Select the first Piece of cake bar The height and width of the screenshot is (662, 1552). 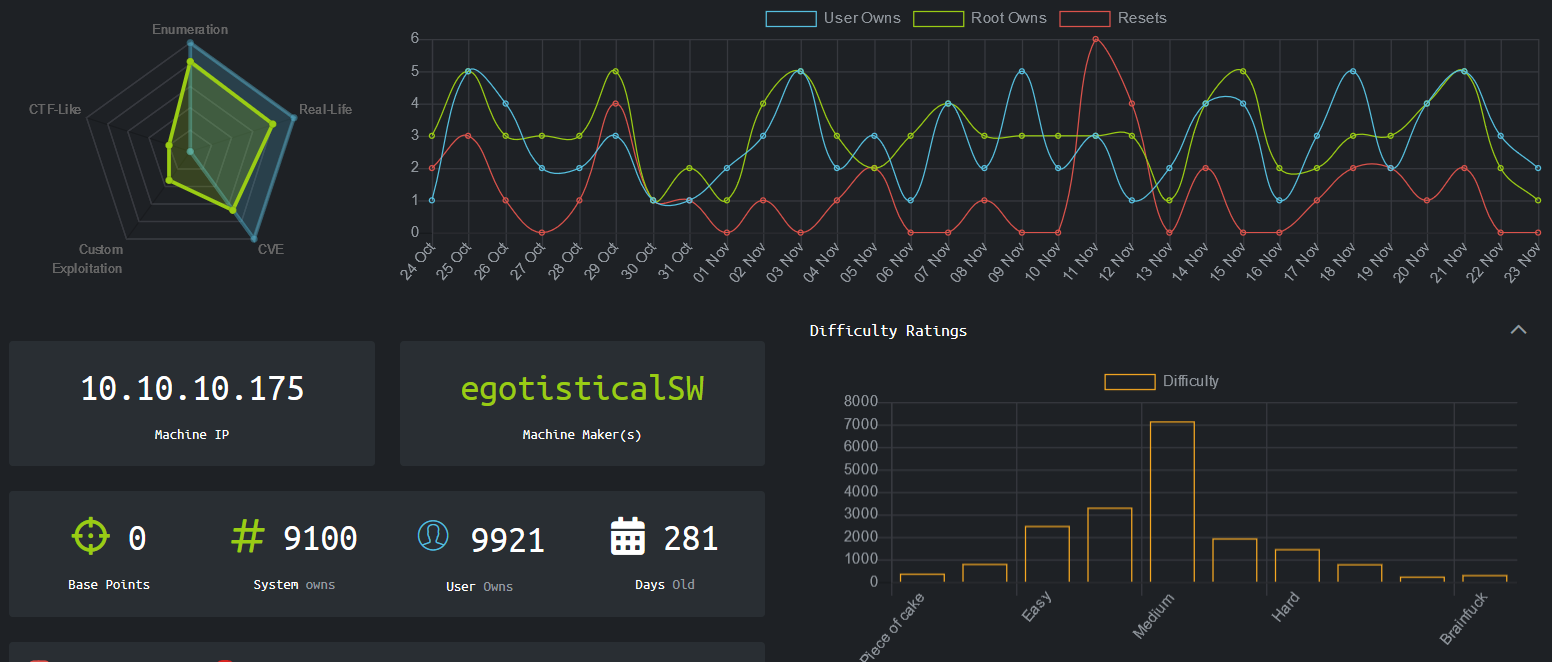pos(922,577)
